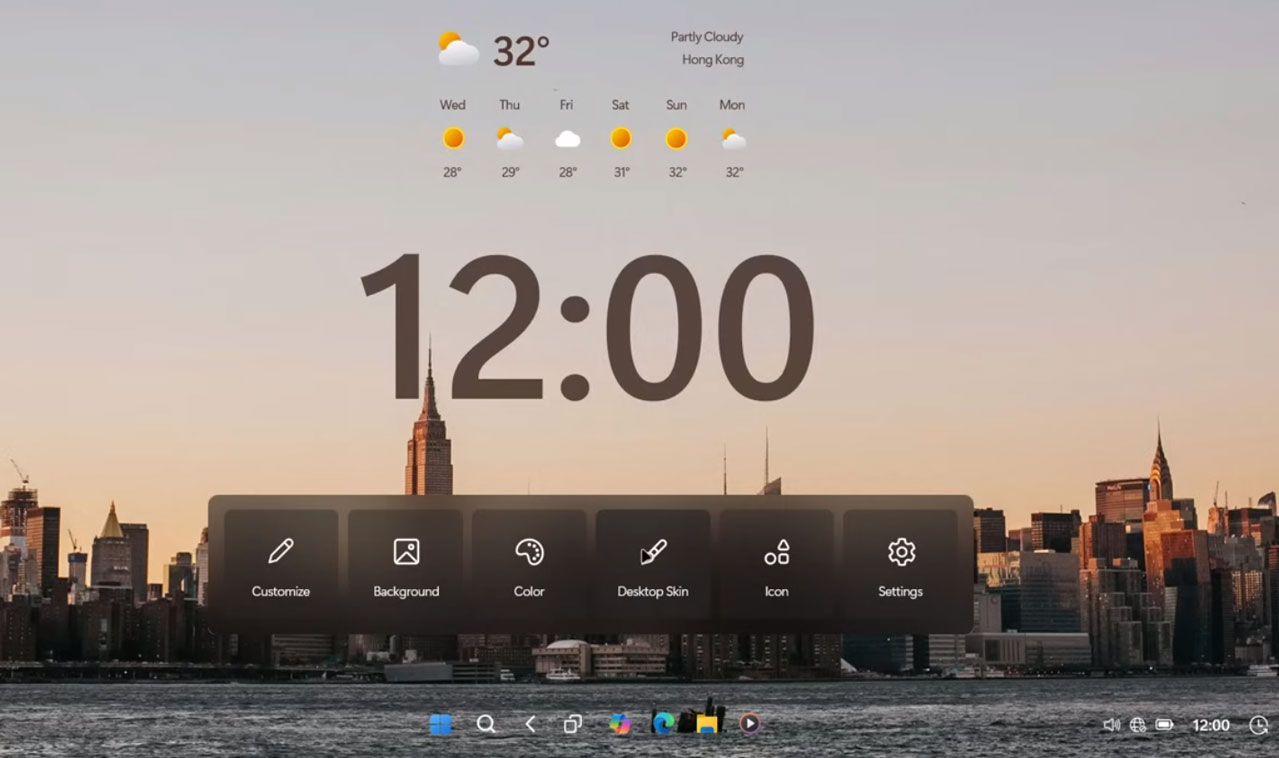1279x758 pixels.
Task: Click Saturday's forecast showing 31 degrees
Action: click(620, 140)
